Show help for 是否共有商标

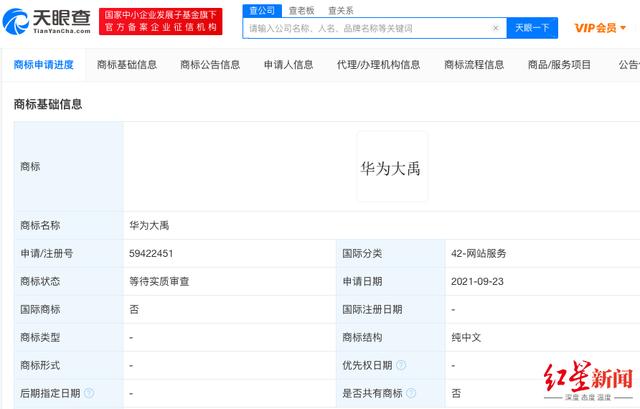pos(411,393)
